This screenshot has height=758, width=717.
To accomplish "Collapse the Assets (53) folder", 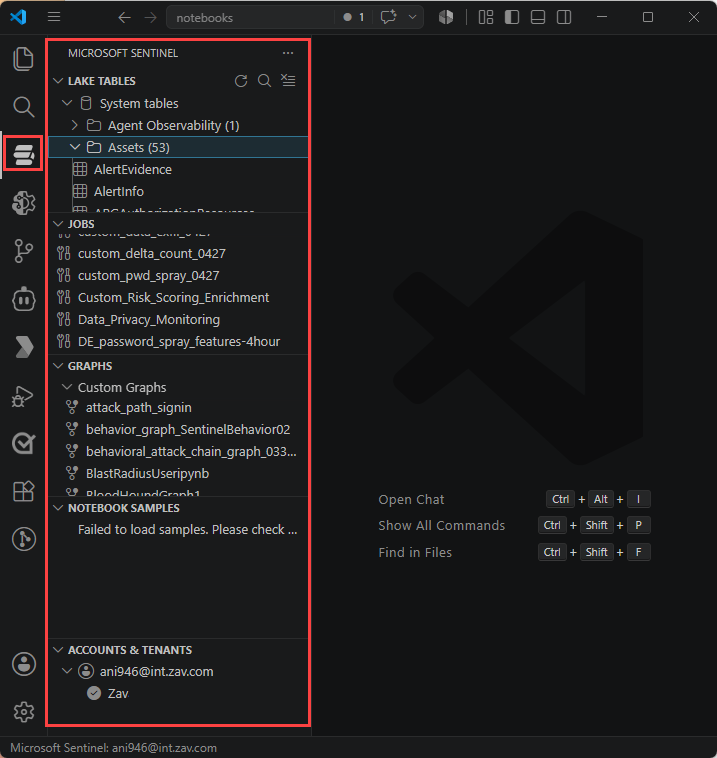I will pyautogui.click(x=74, y=147).
